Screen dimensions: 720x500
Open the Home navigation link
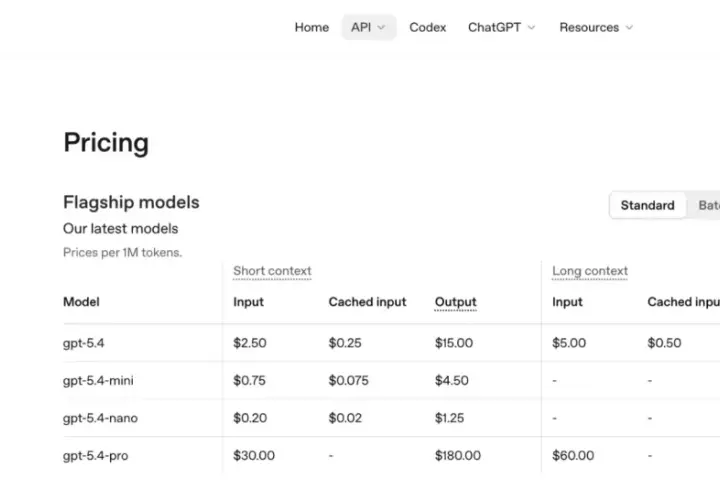click(311, 28)
